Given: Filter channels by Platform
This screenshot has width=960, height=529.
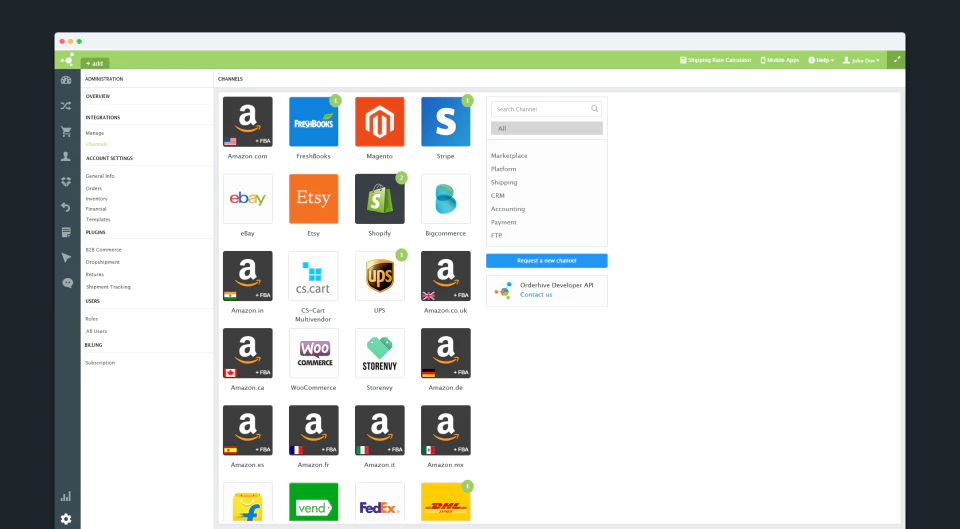Looking at the screenshot, I should click(503, 169).
